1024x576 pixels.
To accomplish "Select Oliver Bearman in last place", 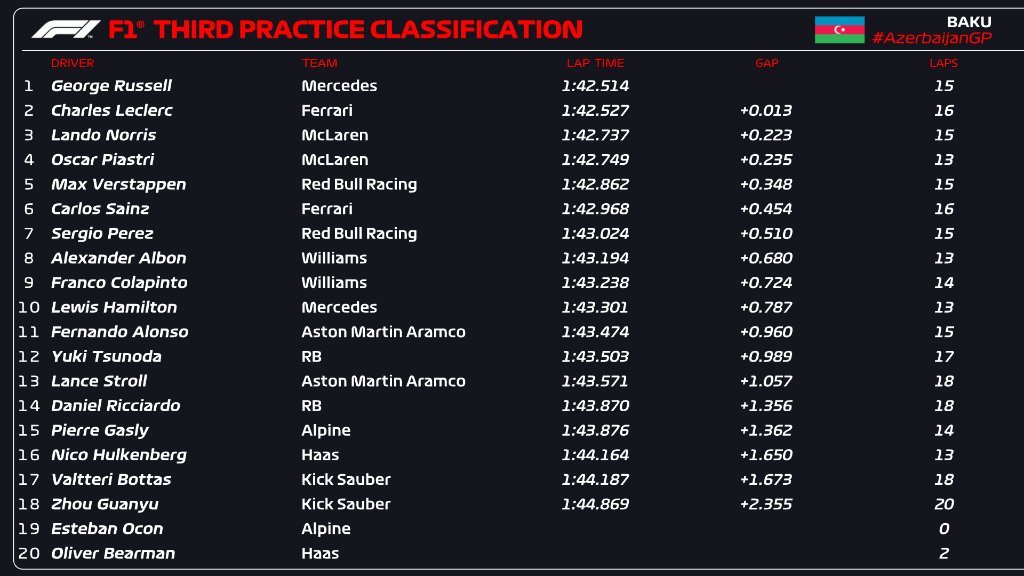I will pos(113,553).
